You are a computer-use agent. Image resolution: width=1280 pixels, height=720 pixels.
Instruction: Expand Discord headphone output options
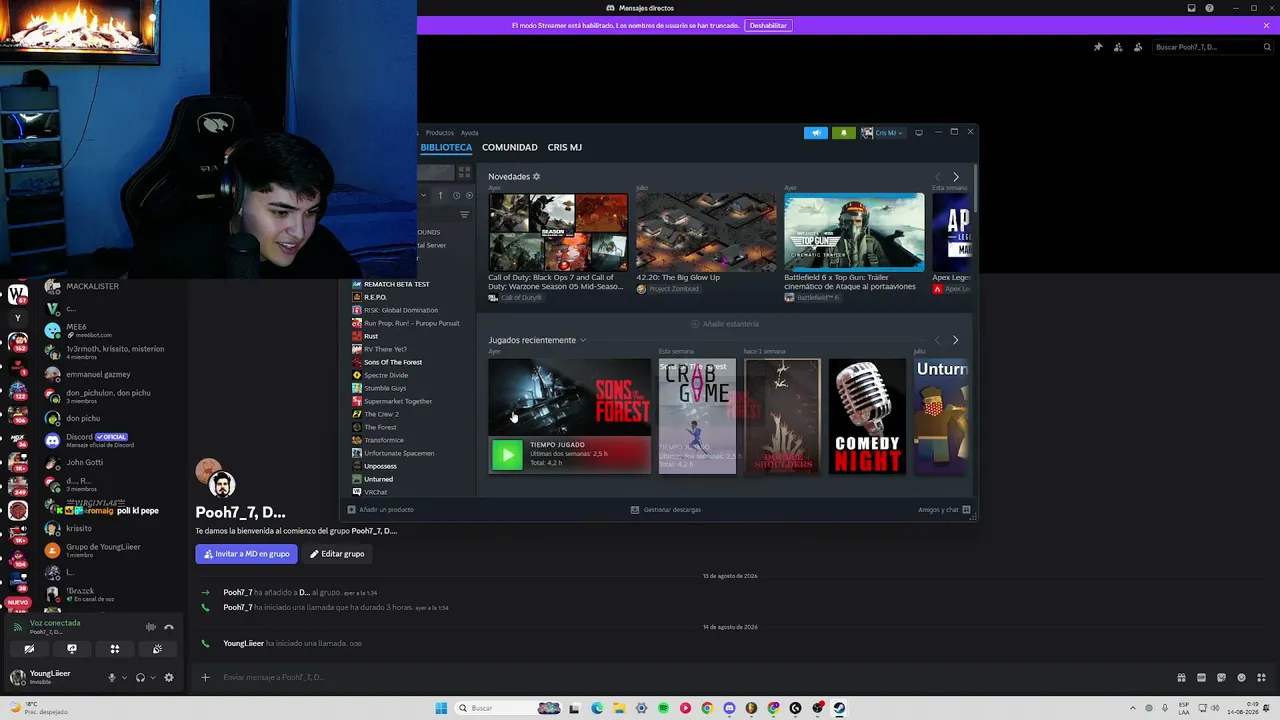(x=152, y=677)
